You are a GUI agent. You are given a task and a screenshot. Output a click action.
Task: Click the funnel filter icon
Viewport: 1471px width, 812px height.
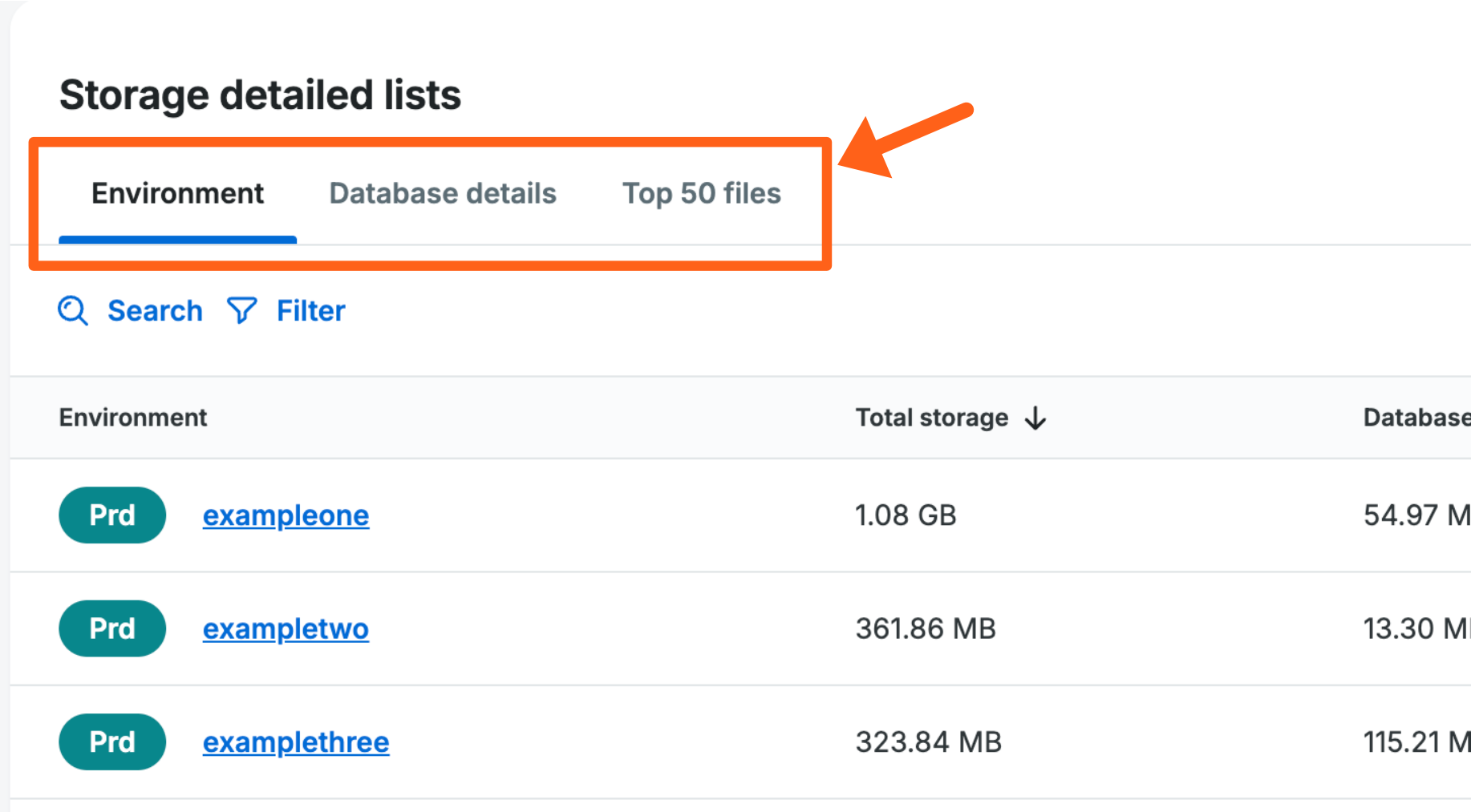click(x=241, y=310)
